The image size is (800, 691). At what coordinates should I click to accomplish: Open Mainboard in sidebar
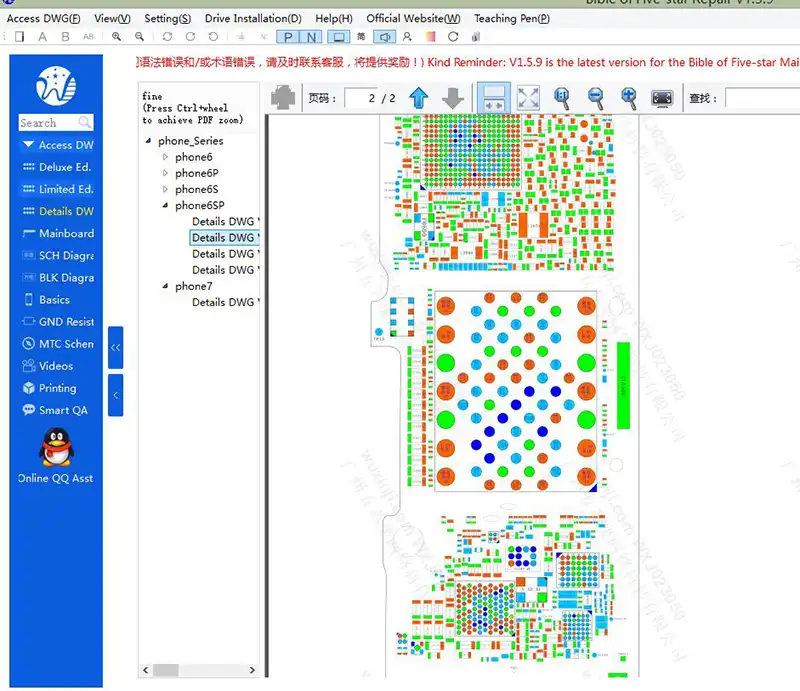click(x=58, y=233)
